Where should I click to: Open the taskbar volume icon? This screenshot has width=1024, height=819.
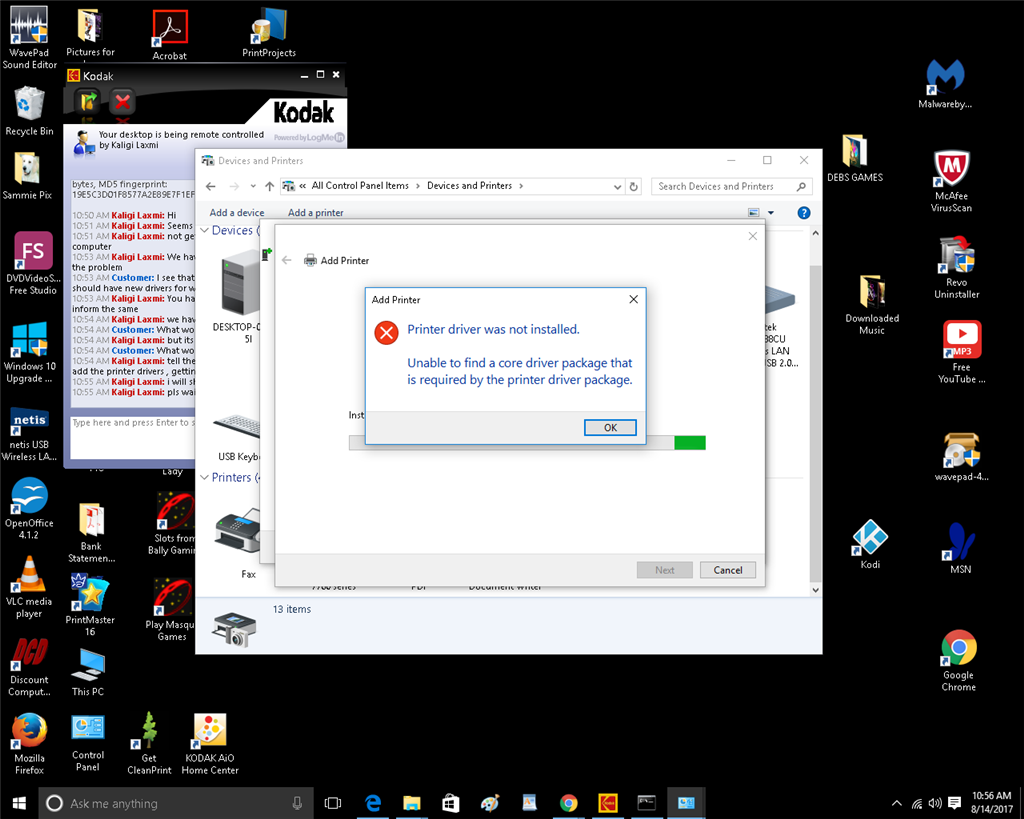point(935,803)
